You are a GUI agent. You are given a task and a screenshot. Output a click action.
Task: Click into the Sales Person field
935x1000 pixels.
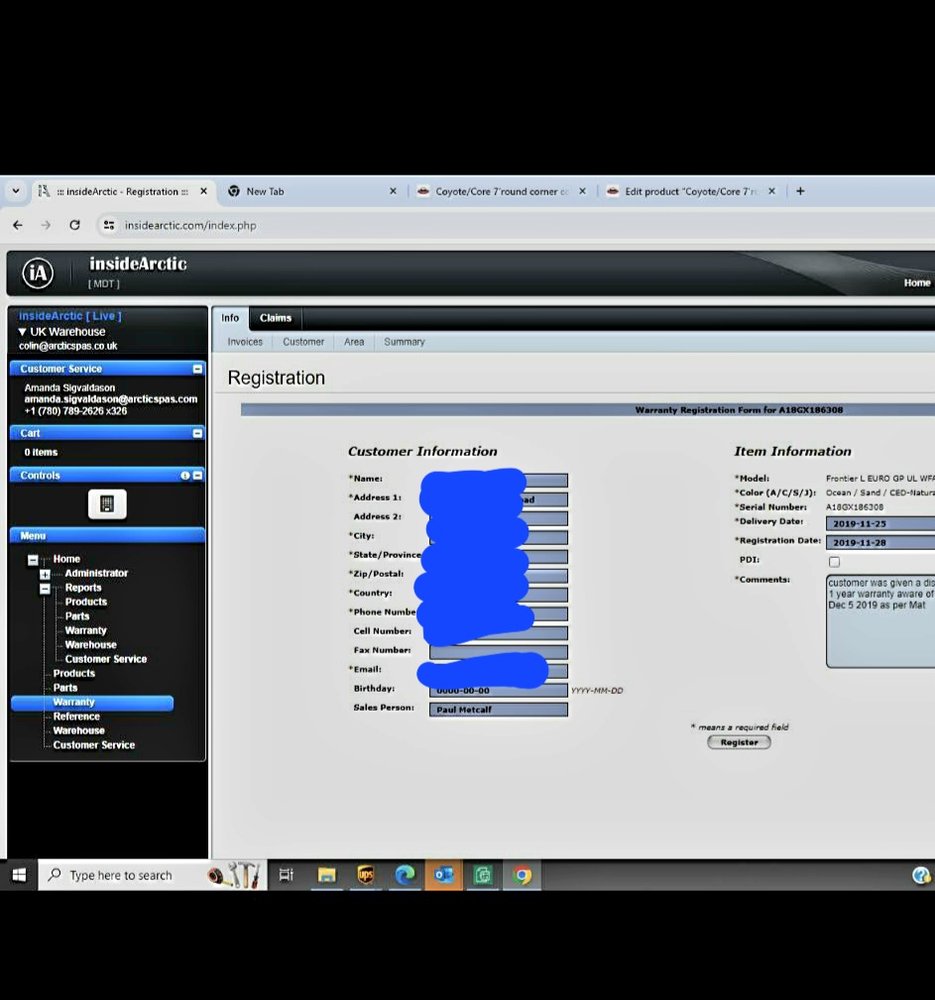point(498,710)
